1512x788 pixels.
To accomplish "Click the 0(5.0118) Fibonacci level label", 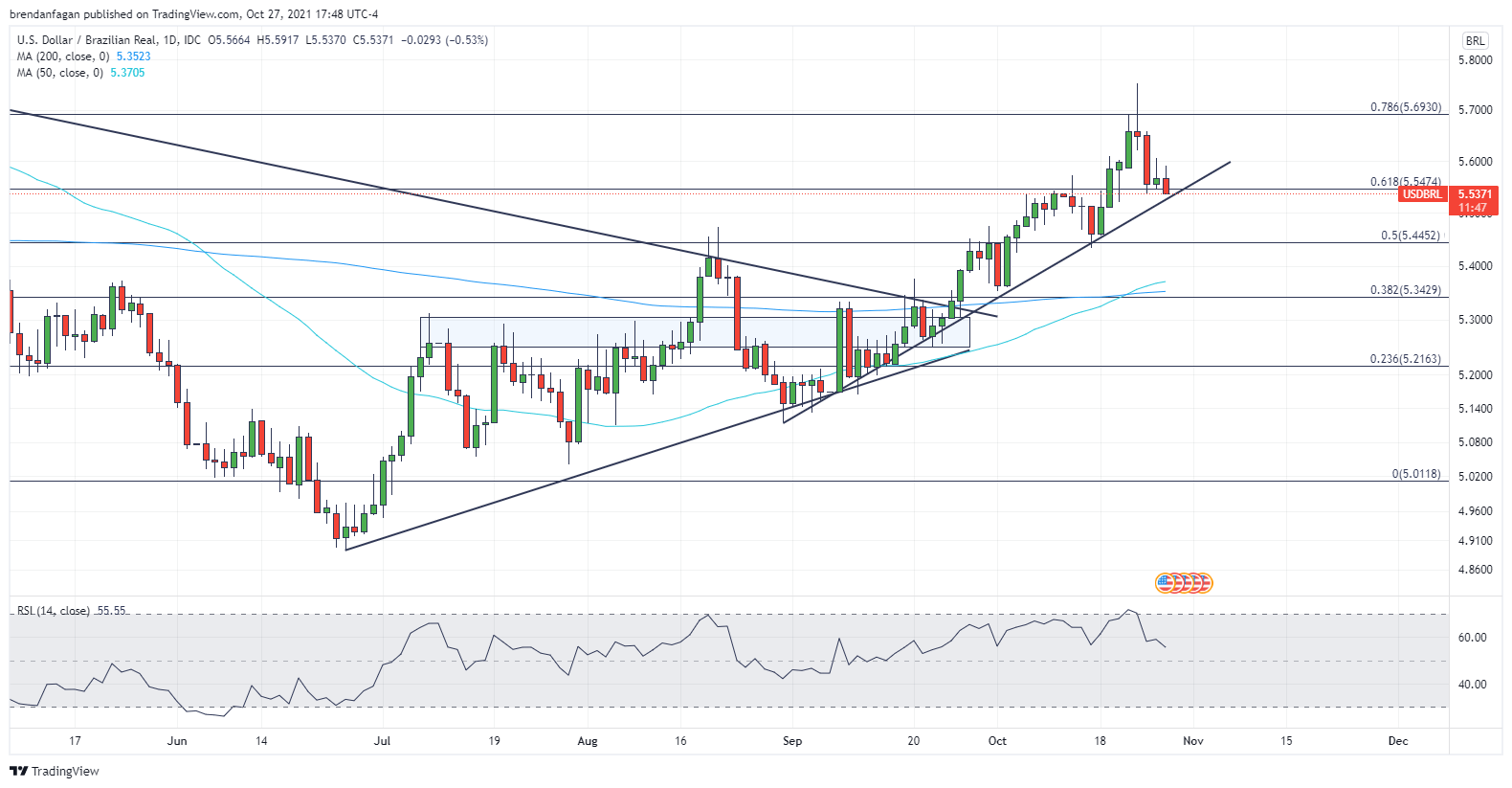I will coord(1416,474).
